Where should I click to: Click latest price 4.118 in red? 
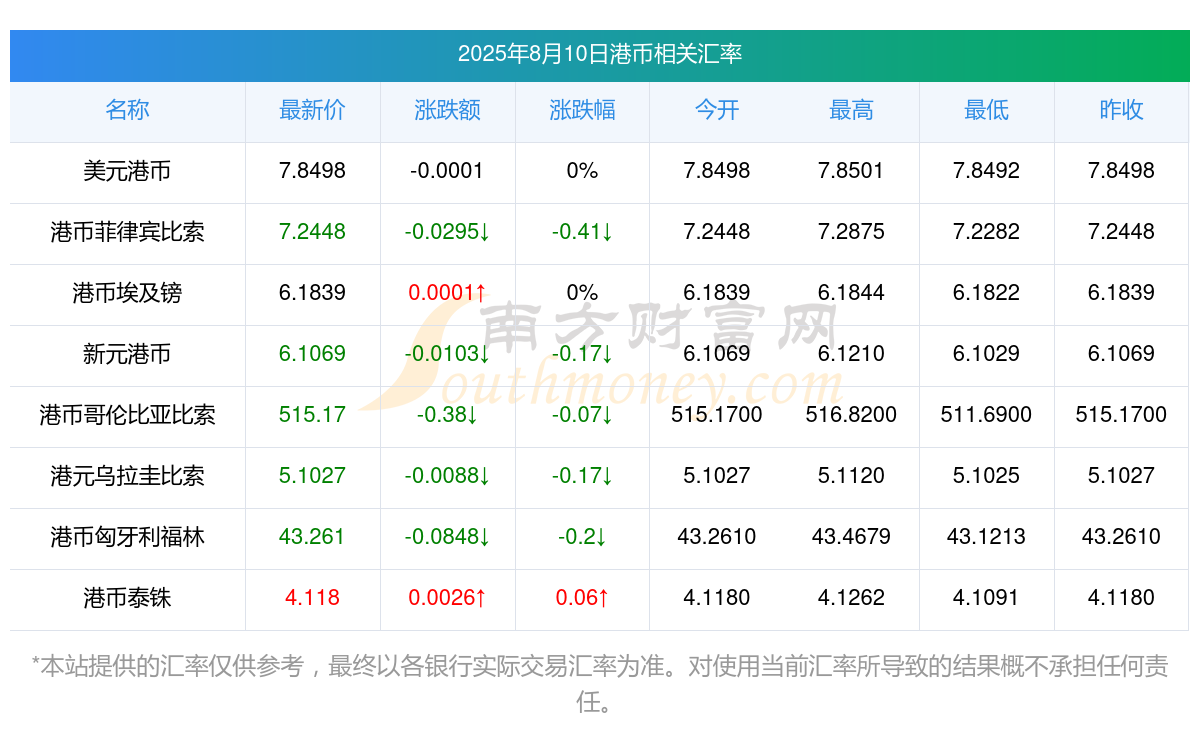tap(312, 598)
